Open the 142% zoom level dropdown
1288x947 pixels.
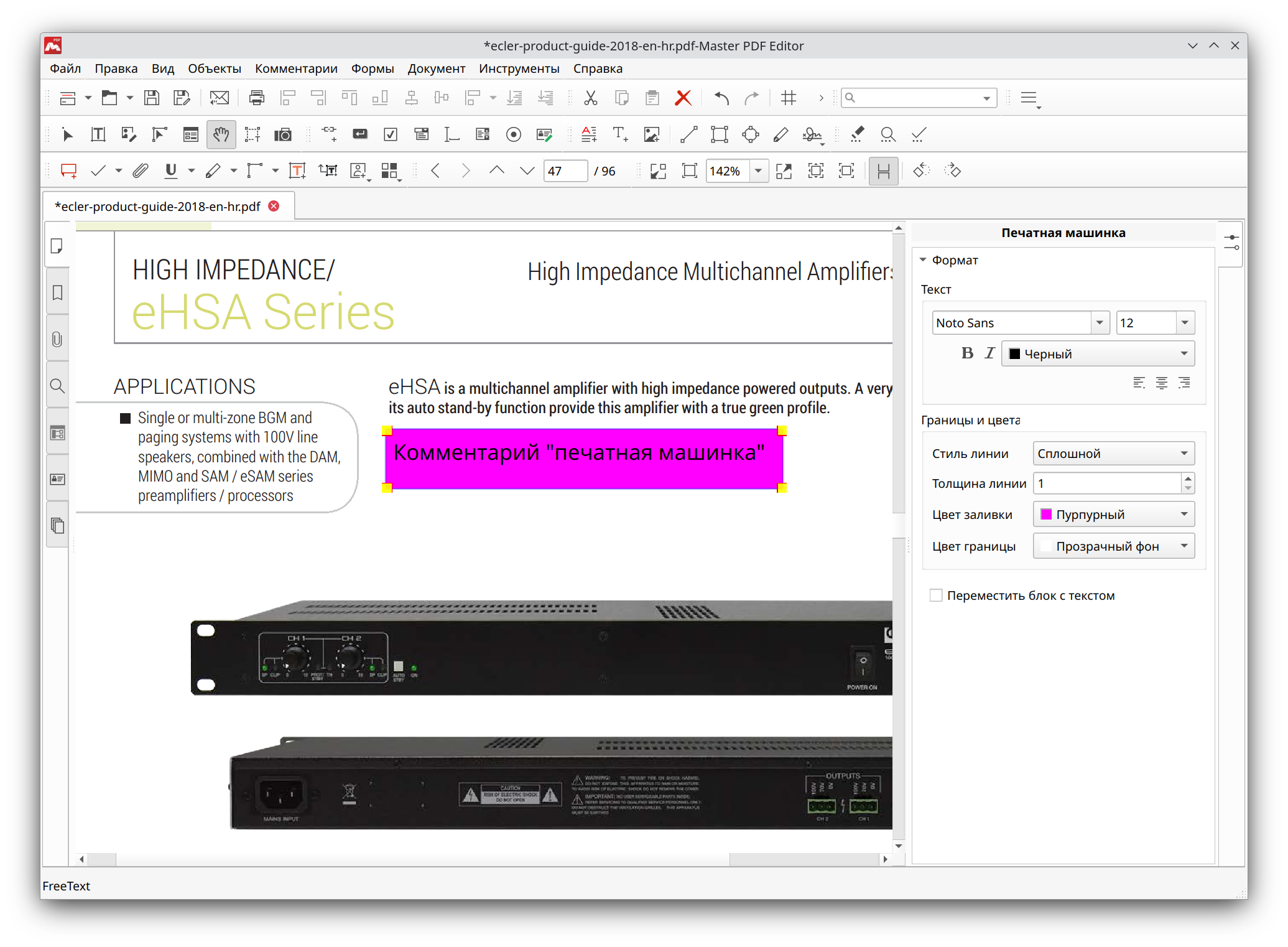pyautogui.click(x=758, y=171)
